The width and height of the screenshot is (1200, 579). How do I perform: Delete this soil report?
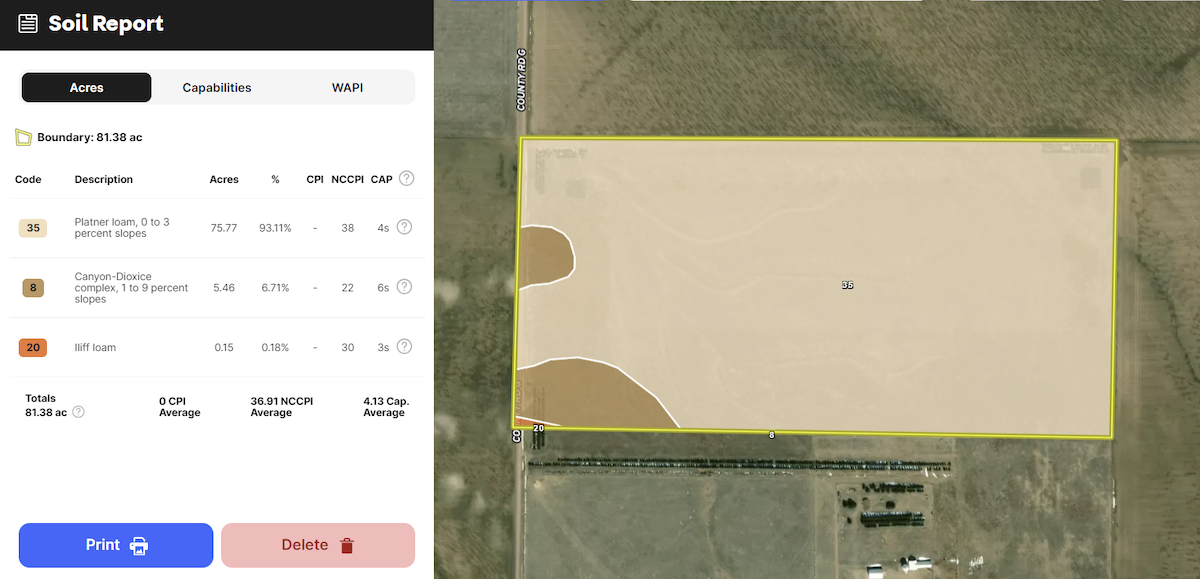click(x=317, y=545)
